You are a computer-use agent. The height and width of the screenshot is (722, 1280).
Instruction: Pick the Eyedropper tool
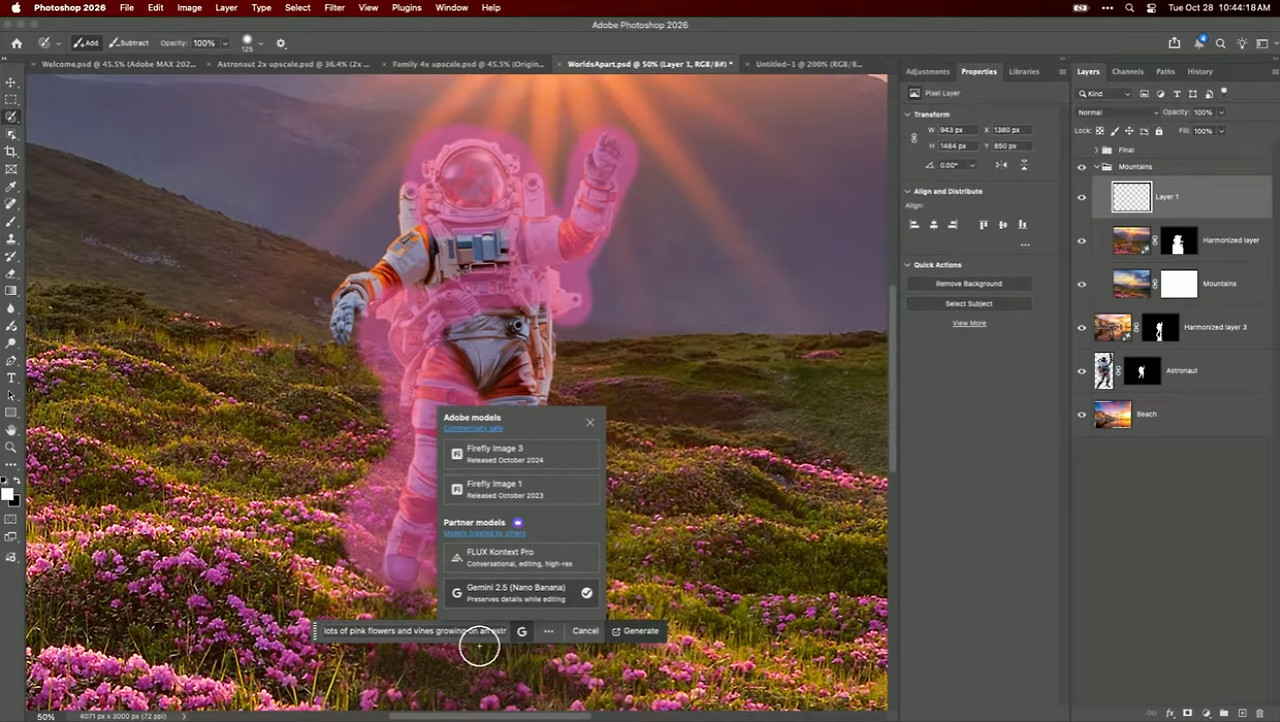click(x=11, y=187)
